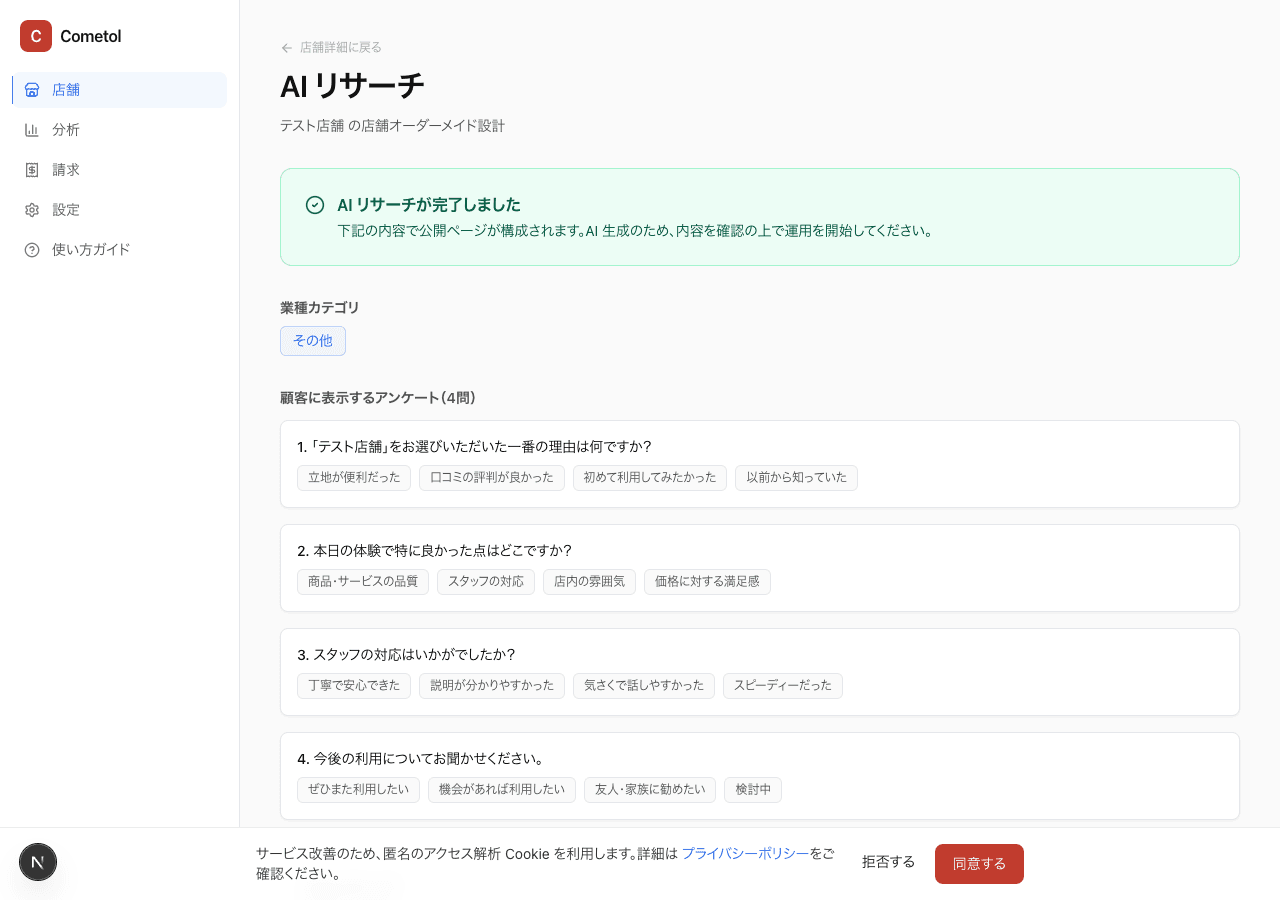1280x900 pixels.
Task: Click the 設定 gear icon
Action: pos(32,210)
